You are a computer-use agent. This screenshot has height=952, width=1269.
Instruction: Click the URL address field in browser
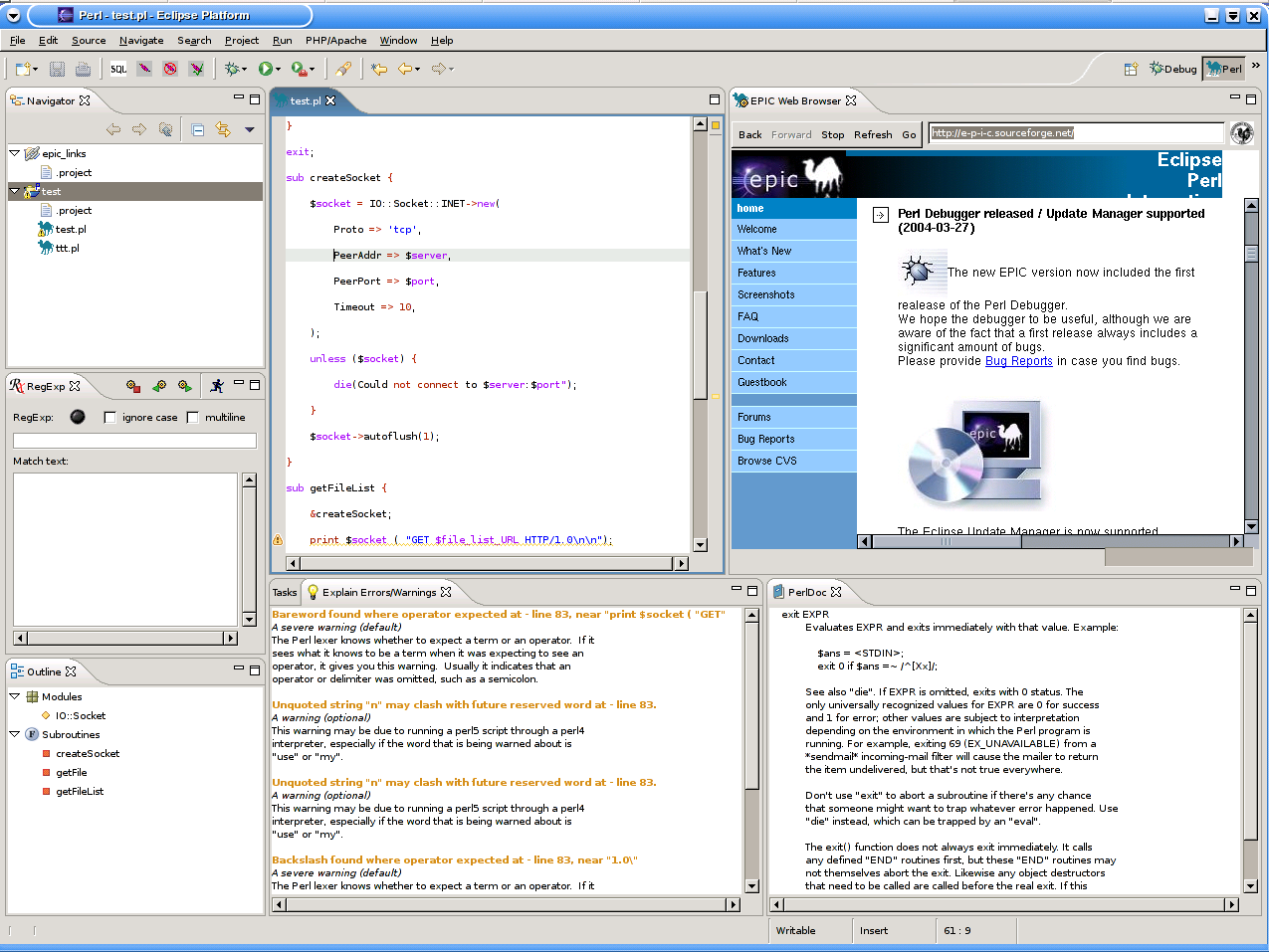(1075, 133)
